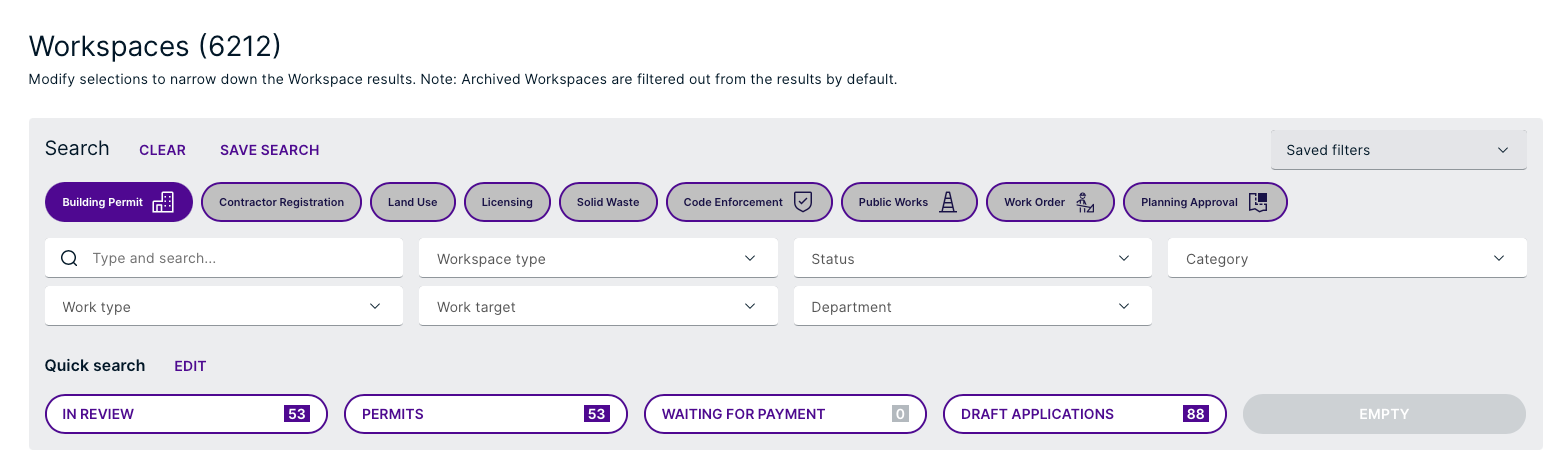Select the In Review quick search
Screen dimensions: 1564x459
pyautogui.click(x=186, y=414)
